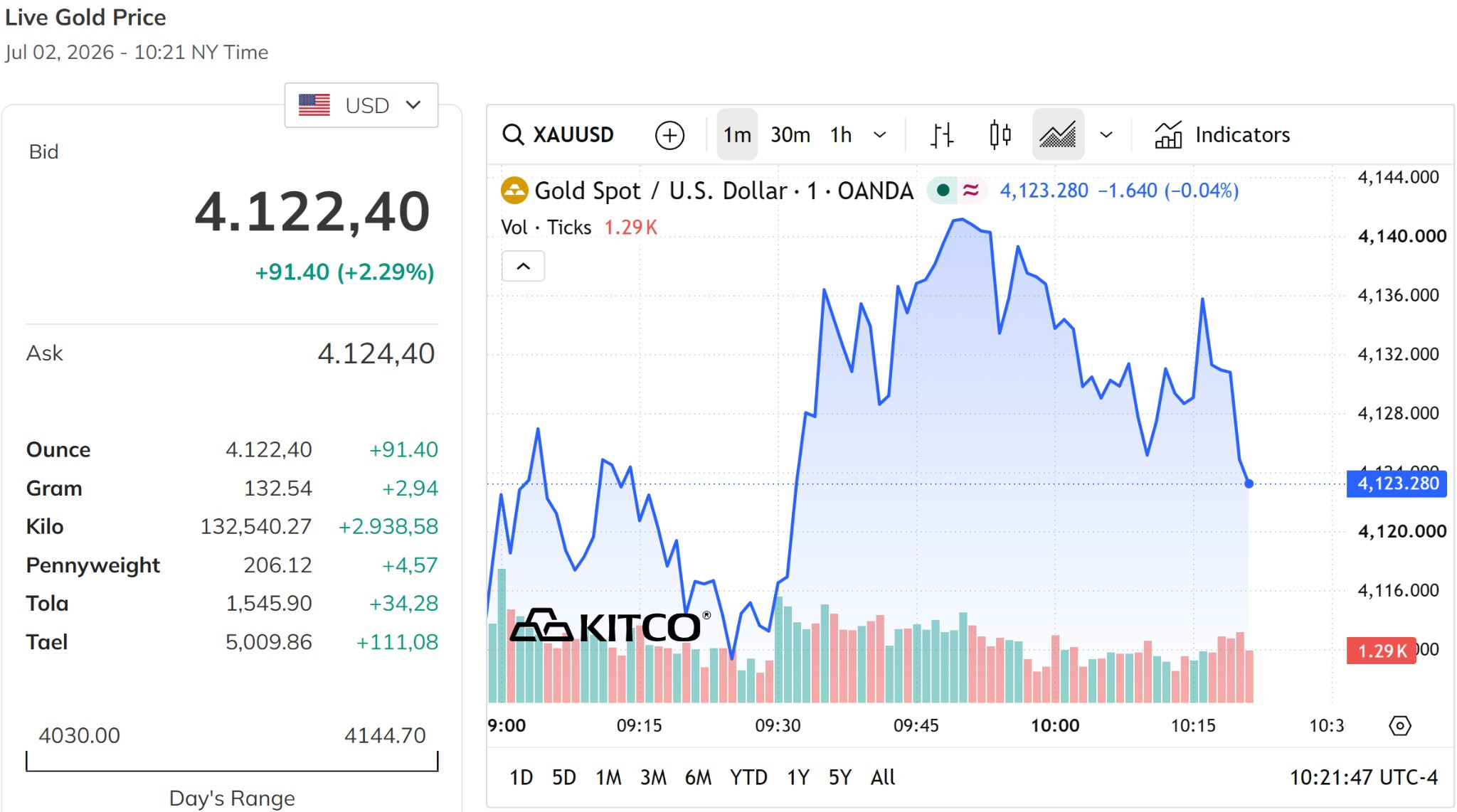Open chart settings hexagon icon
The image size is (1457, 812).
(1399, 726)
